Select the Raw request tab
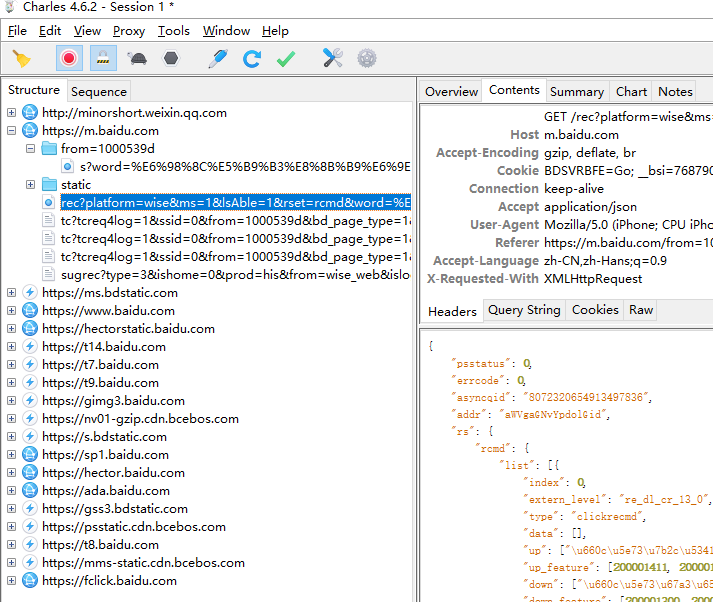This screenshot has width=713, height=602. point(641,310)
